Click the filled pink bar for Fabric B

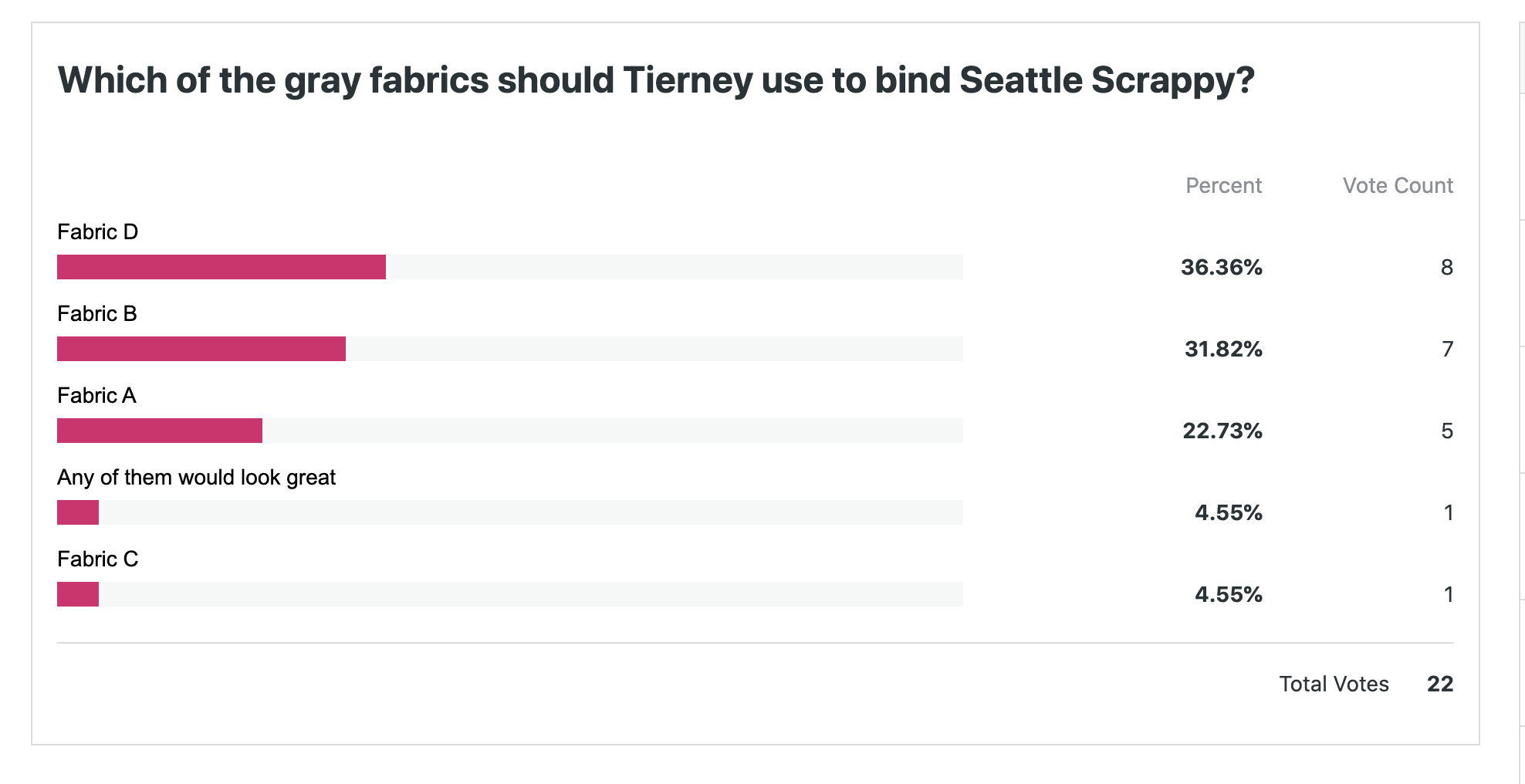pos(201,349)
